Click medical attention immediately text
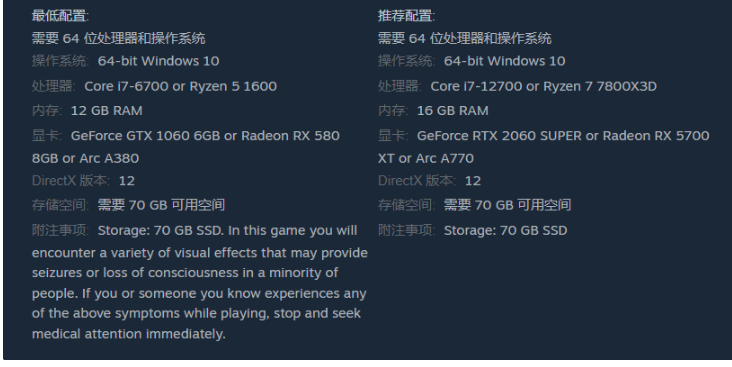The height and width of the screenshot is (367, 732). [x=128, y=334]
